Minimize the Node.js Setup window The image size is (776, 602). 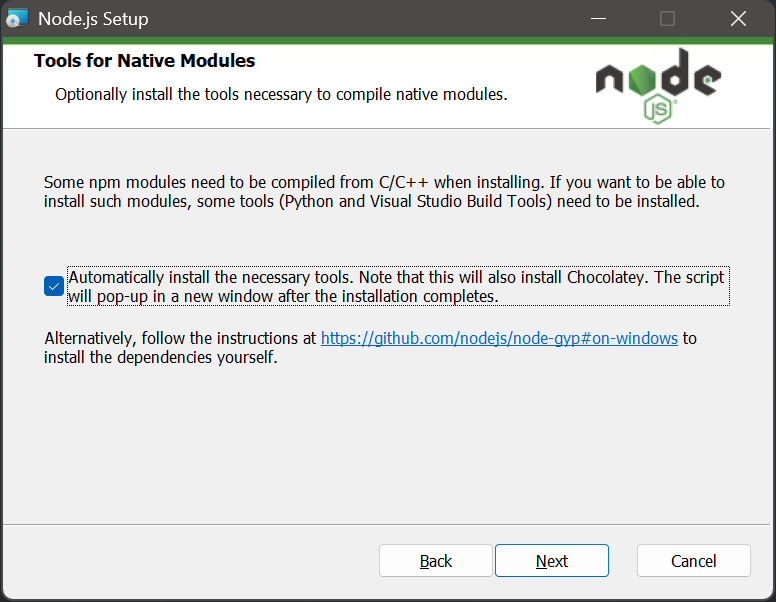598,19
